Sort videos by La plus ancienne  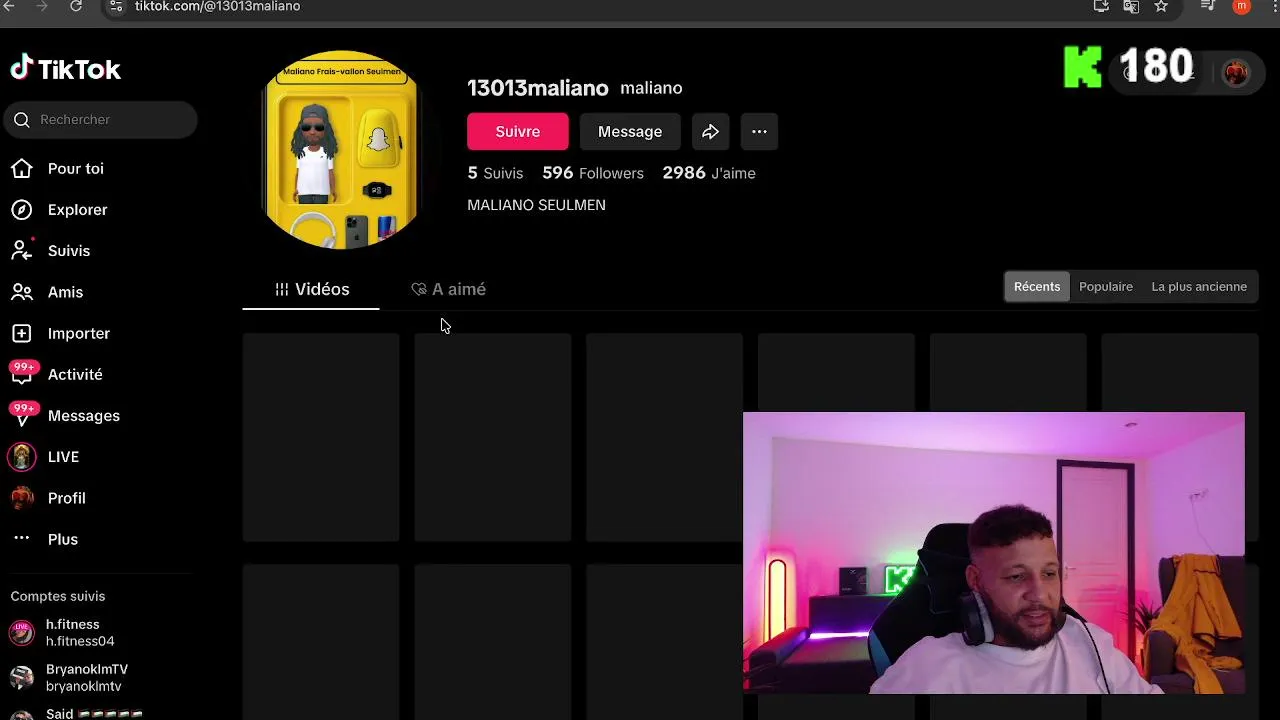[1199, 287]
